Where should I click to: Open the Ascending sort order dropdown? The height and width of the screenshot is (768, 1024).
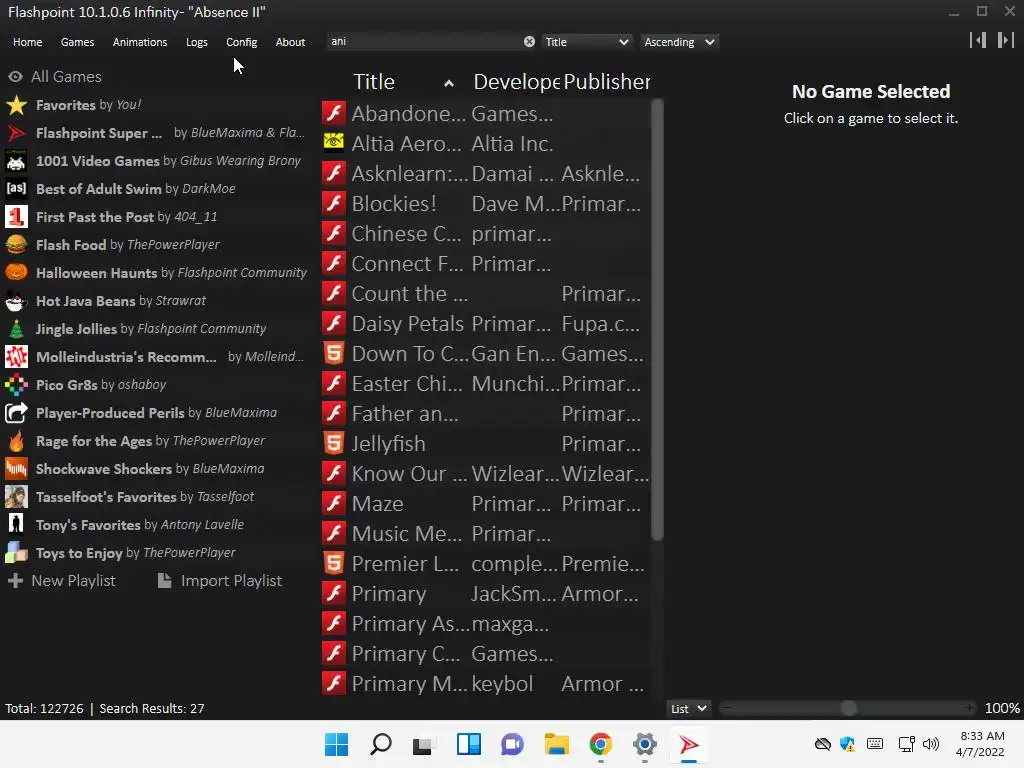pyautogui.click(x=679, y=42)
